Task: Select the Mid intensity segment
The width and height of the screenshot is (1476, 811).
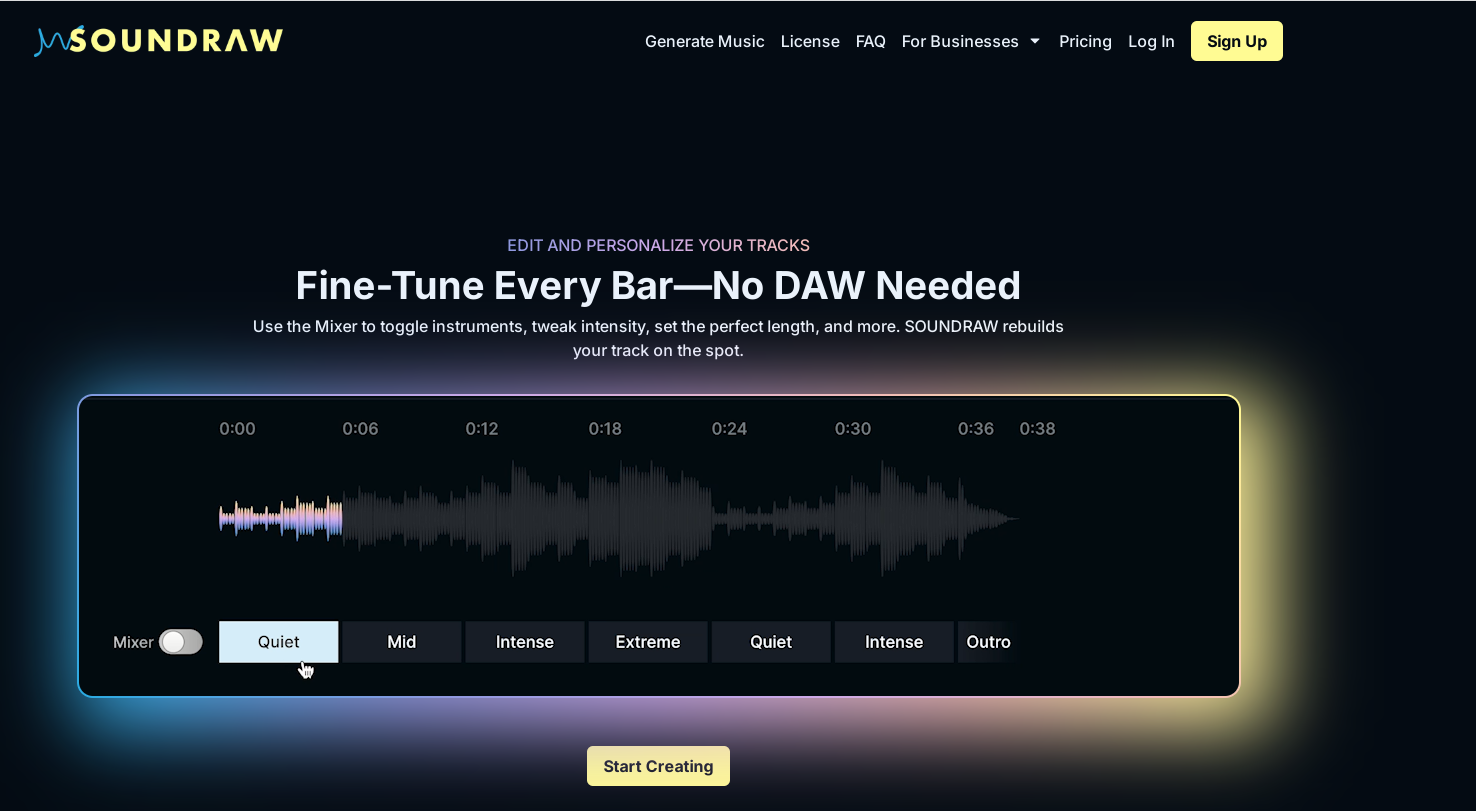Action: [401, 642]
